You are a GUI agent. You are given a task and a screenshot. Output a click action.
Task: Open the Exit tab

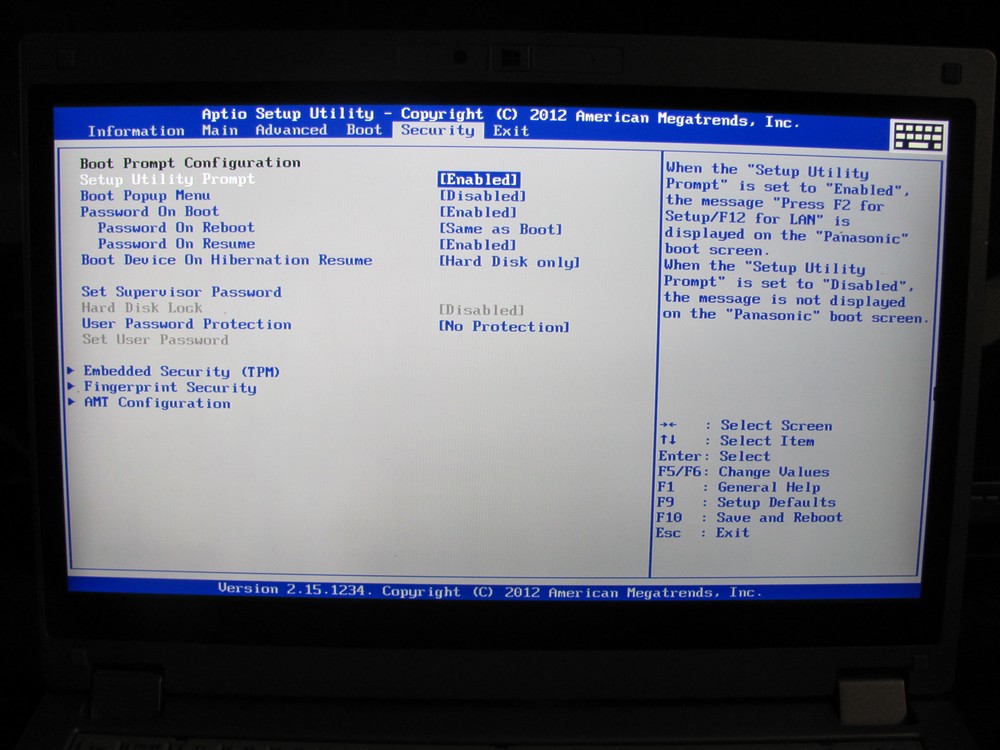pos(511,131)
